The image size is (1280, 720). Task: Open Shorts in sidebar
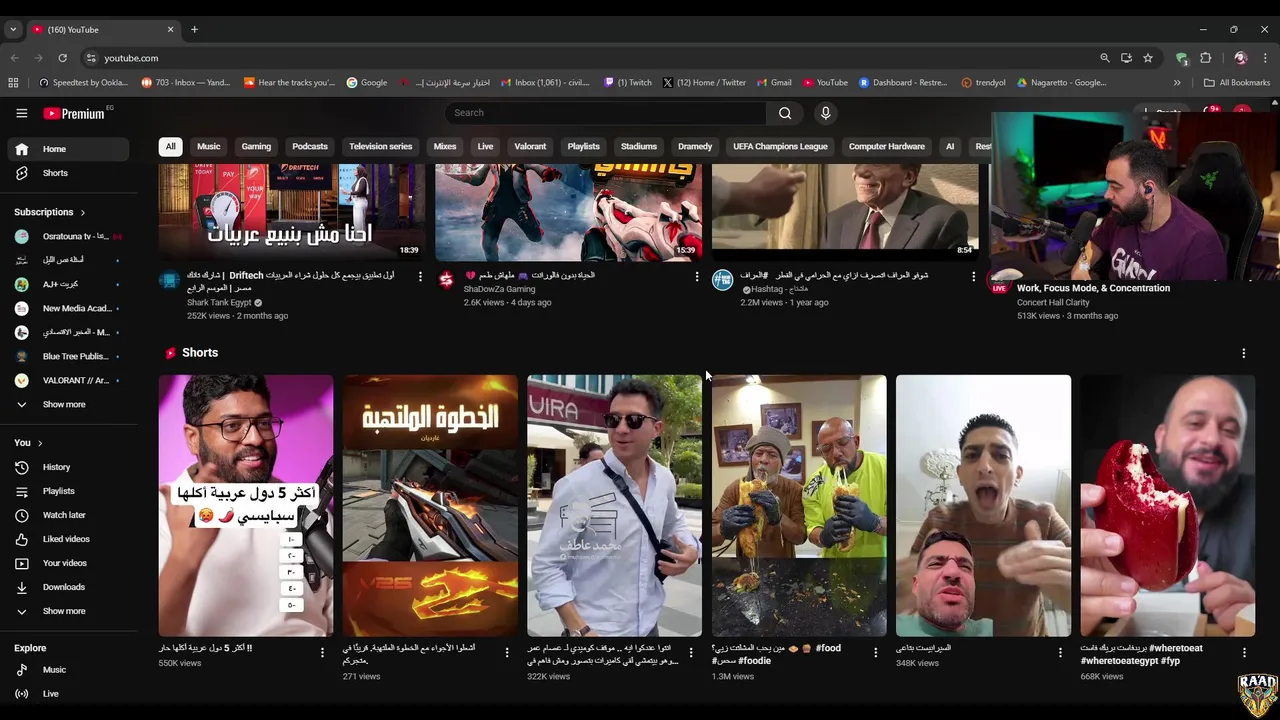tap(66, 173)
